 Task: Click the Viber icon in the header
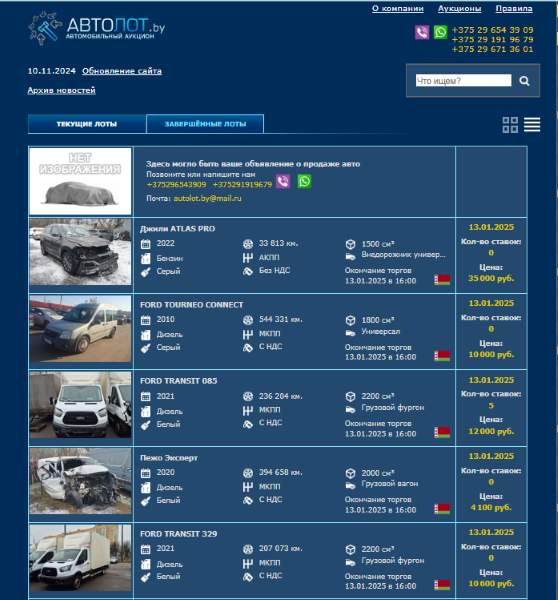[x=422, y=32]
